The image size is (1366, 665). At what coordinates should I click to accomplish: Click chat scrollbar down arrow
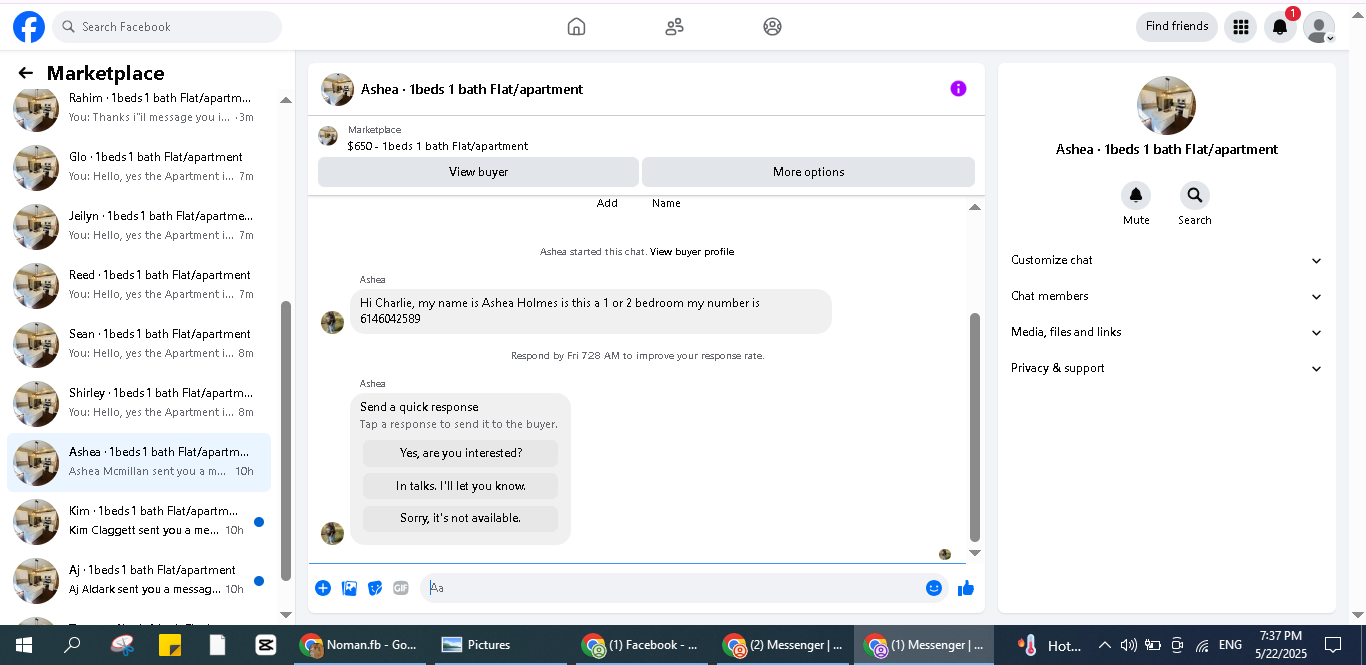975,553
